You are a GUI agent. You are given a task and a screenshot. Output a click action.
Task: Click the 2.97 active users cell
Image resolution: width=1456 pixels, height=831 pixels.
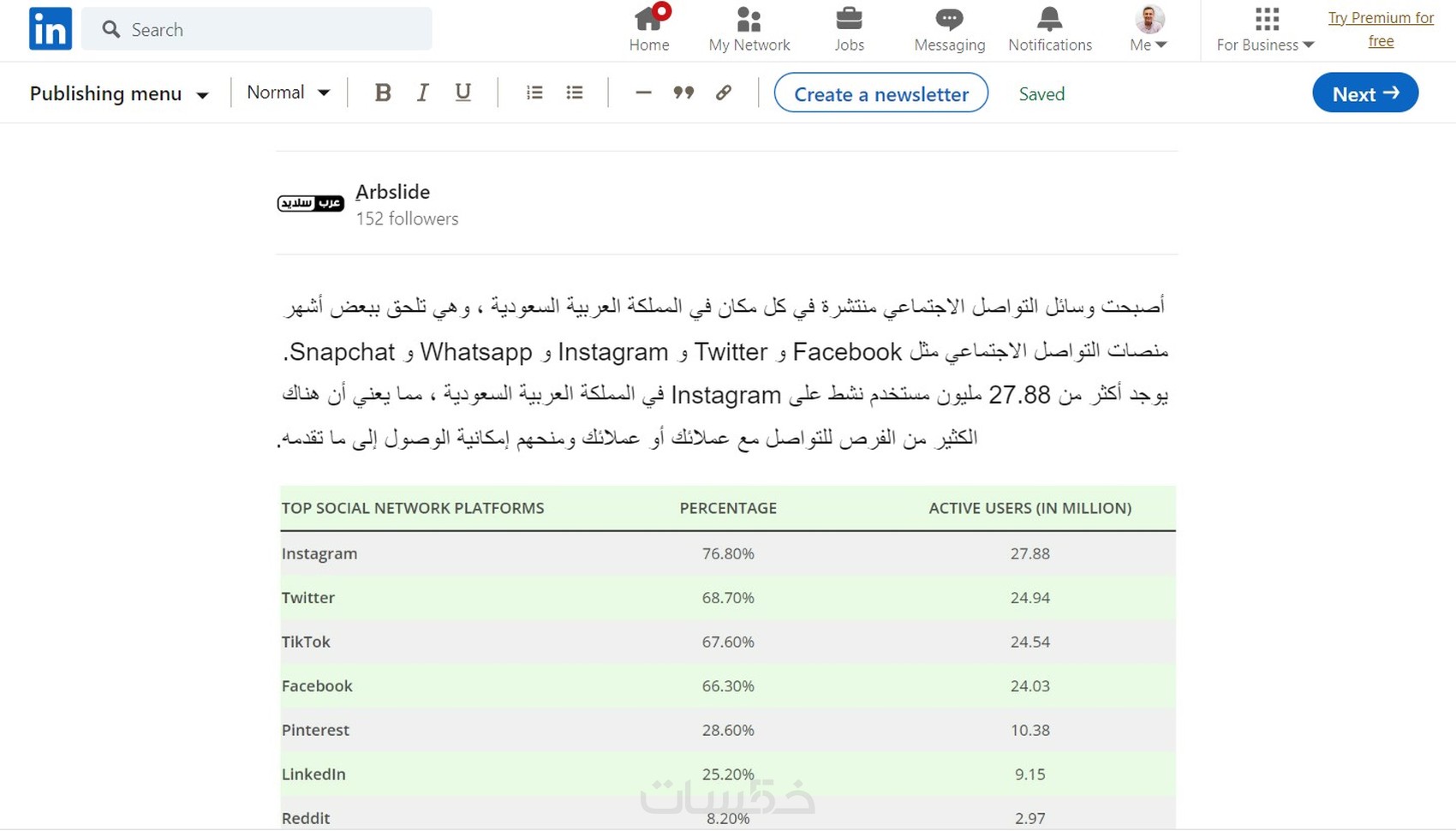point(1029,818)
